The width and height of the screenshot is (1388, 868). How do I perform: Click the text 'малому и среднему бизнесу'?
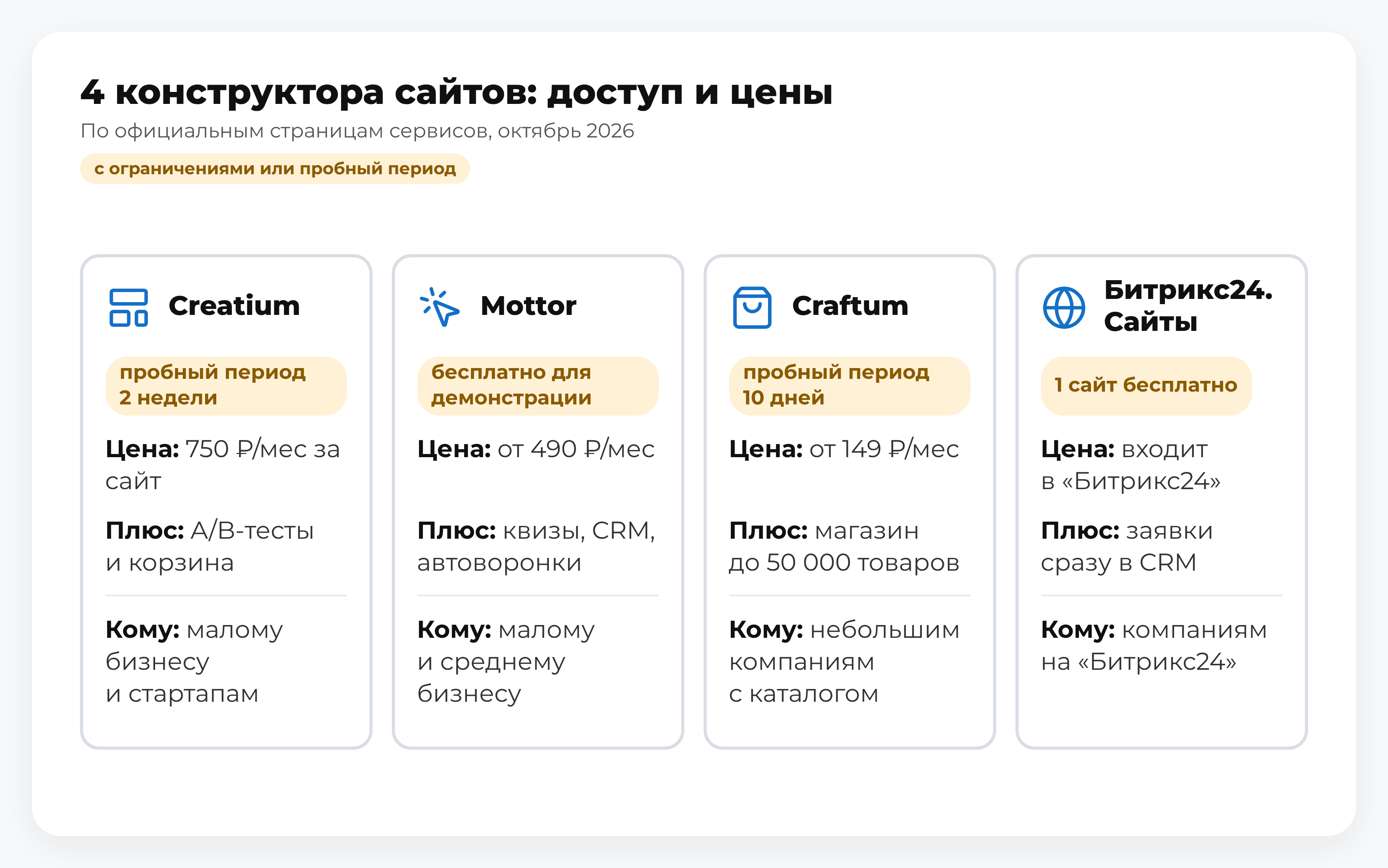[506, 662]
